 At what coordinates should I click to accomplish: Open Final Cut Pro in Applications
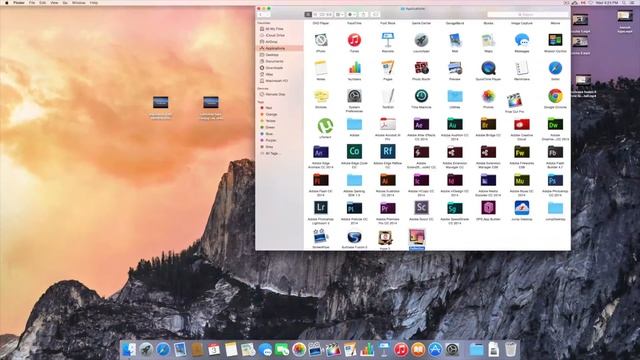[x=515, y=100]
